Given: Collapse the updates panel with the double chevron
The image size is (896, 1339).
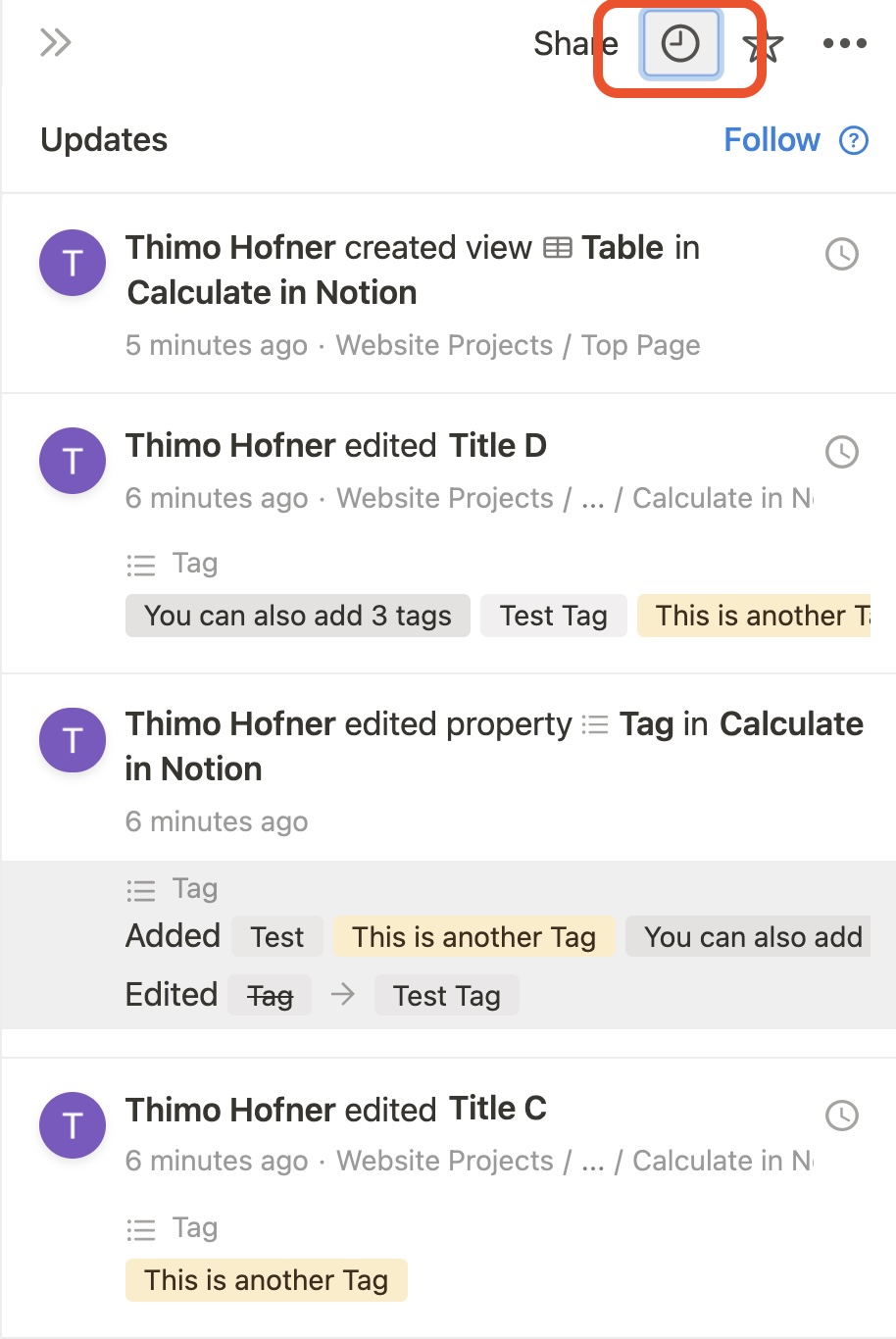Looking at the screenshot, I should pyautogui.click(x=56, y=43).
